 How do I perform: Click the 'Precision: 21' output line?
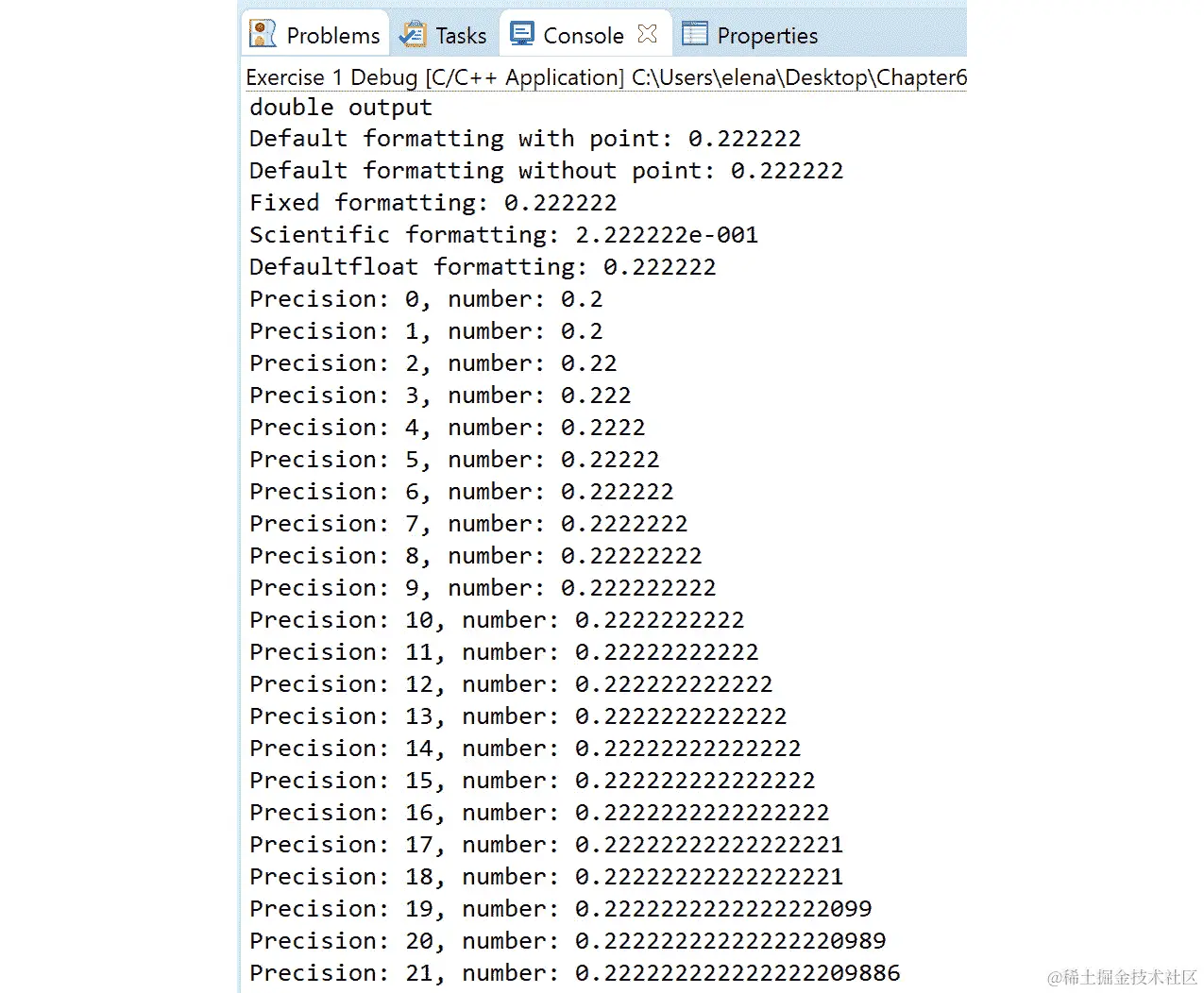[575, 973]
